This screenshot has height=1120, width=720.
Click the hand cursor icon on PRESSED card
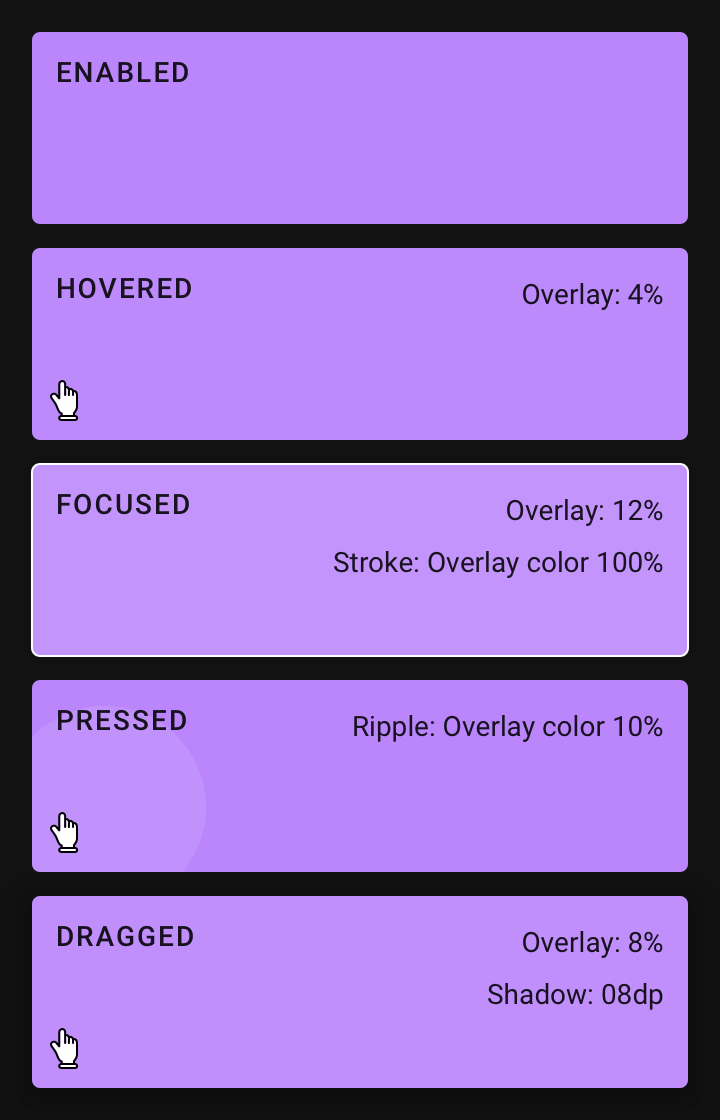pos(66,830)
